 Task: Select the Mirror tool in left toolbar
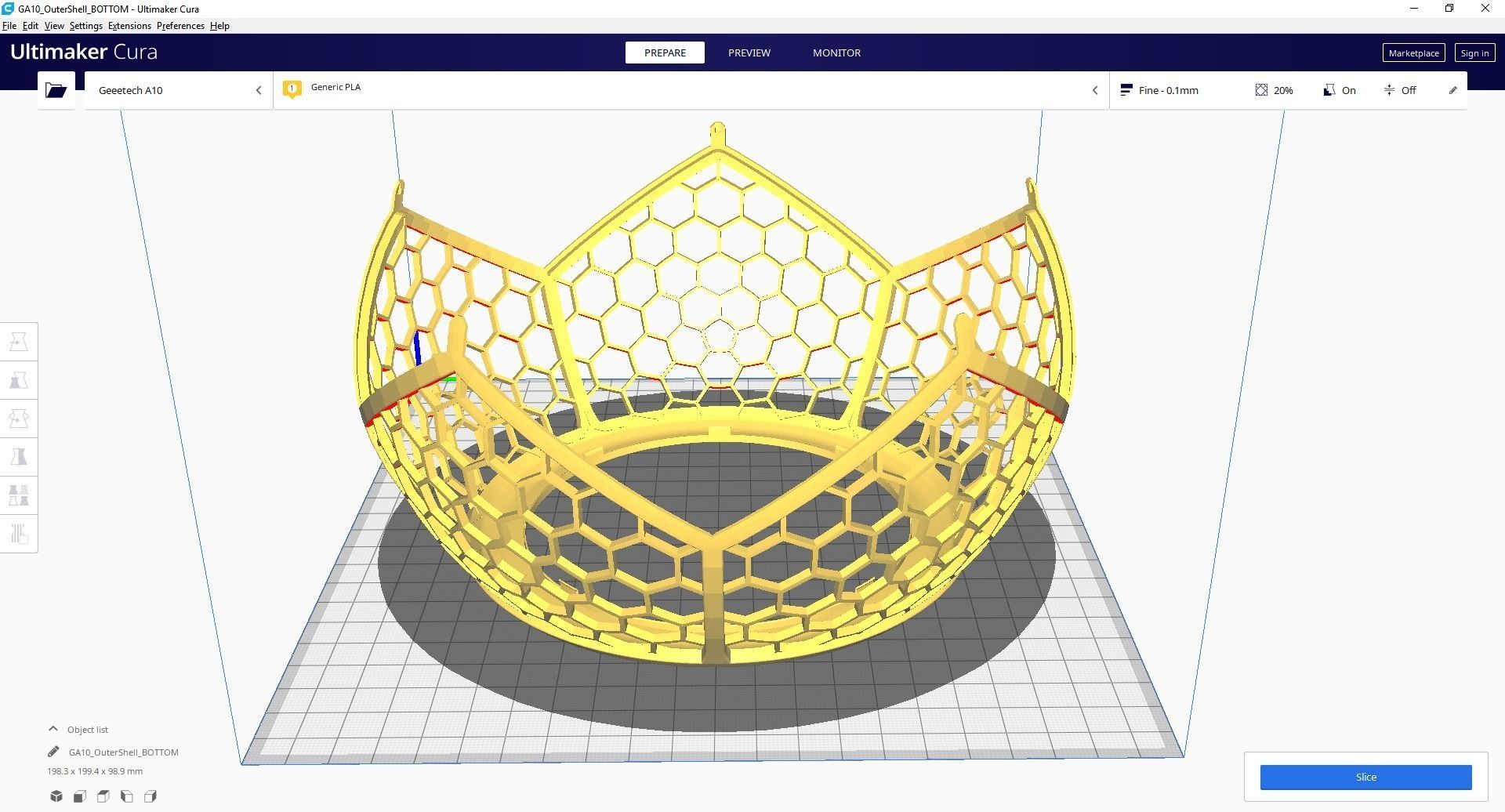(x=19, y=457)
